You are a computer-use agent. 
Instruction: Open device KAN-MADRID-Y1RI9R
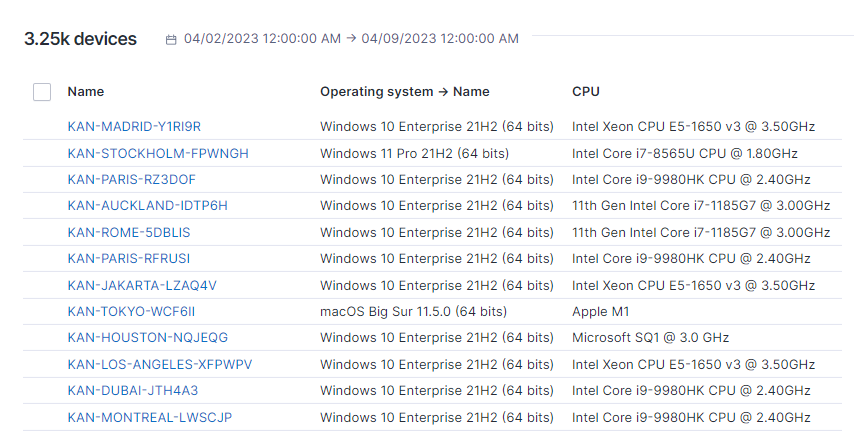pyautogui.click(x=134, y=127)
